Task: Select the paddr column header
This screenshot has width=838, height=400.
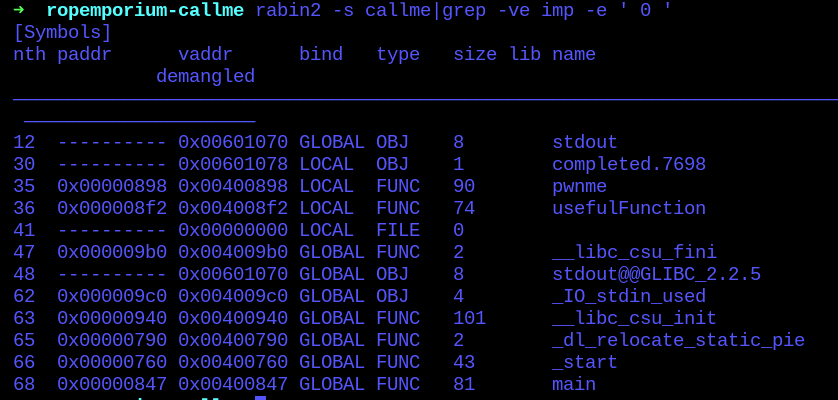Action: [84, 54]
